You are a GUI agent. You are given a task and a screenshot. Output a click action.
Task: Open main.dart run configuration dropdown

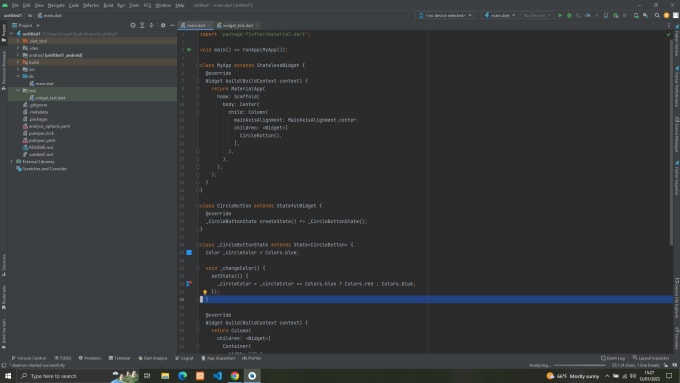coord(499,15)
